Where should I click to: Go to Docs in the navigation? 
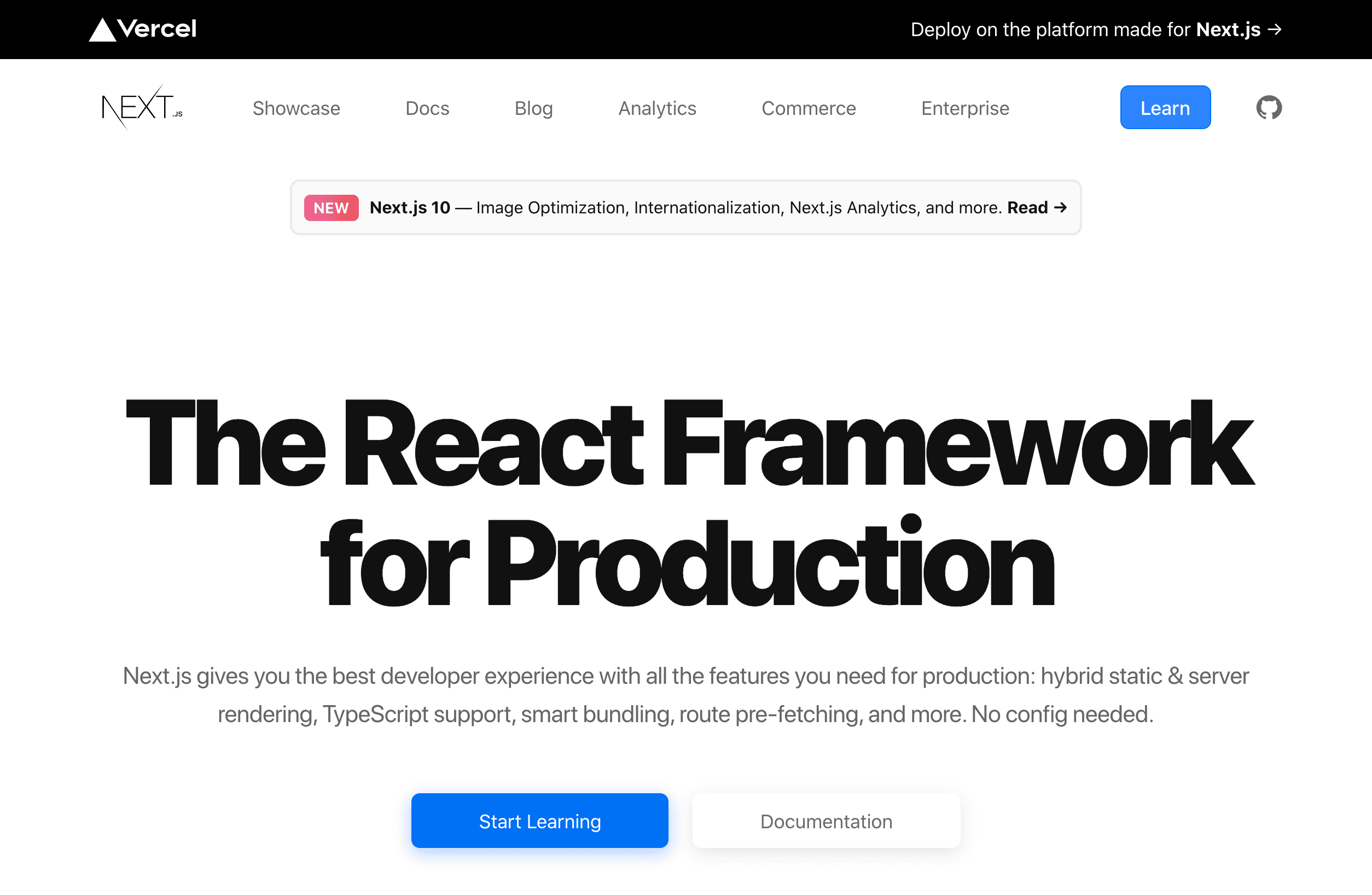(427, 108)
